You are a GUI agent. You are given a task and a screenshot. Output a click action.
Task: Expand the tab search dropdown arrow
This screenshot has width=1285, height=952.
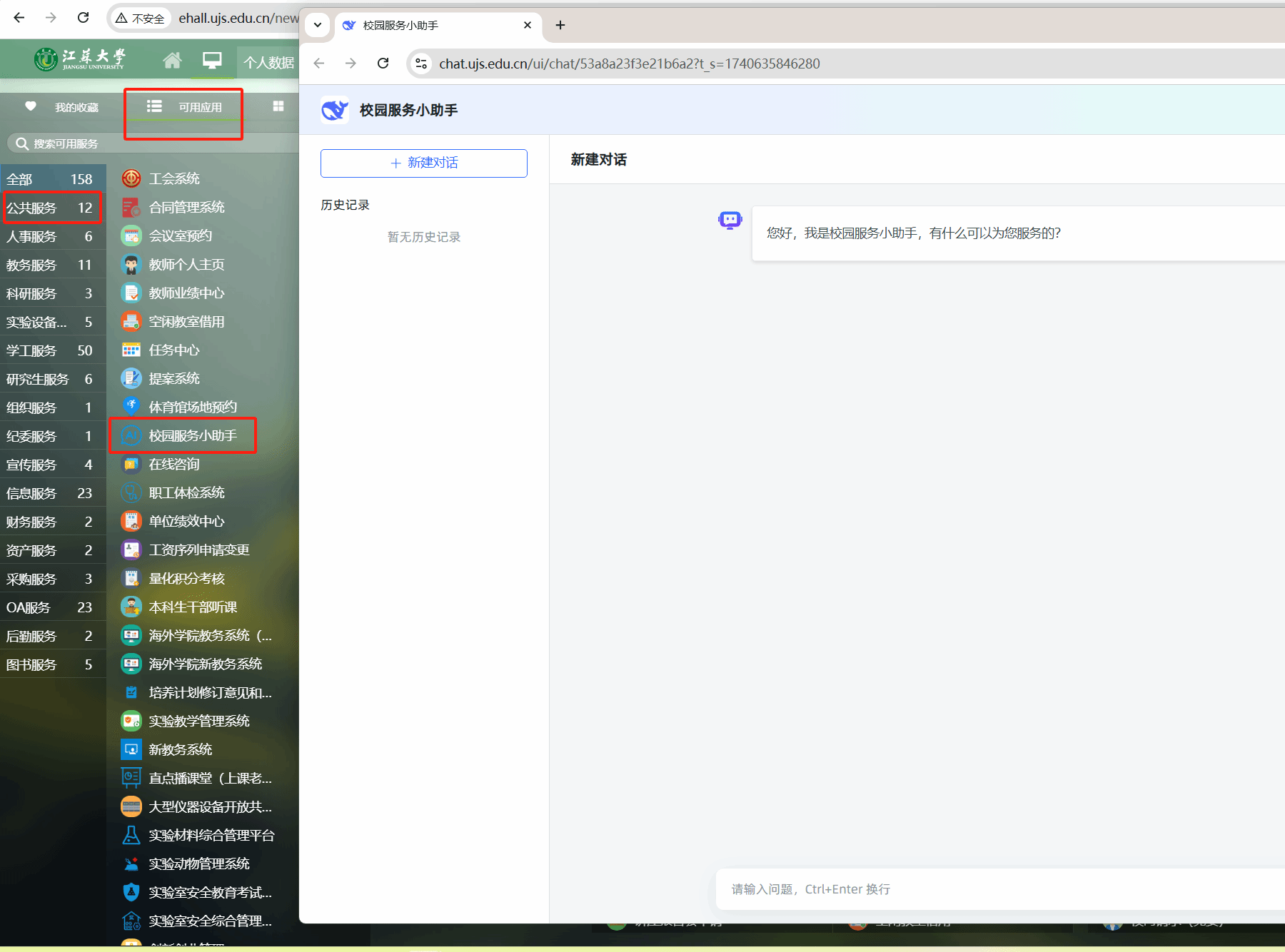click(x=318, y=25)
